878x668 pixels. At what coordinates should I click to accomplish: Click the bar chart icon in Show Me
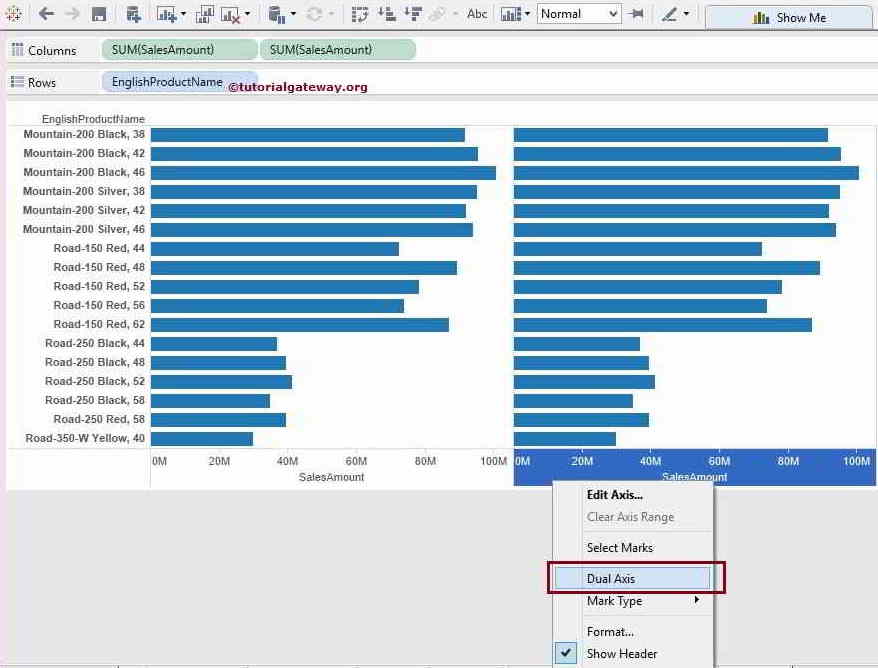tap(760, 18)
